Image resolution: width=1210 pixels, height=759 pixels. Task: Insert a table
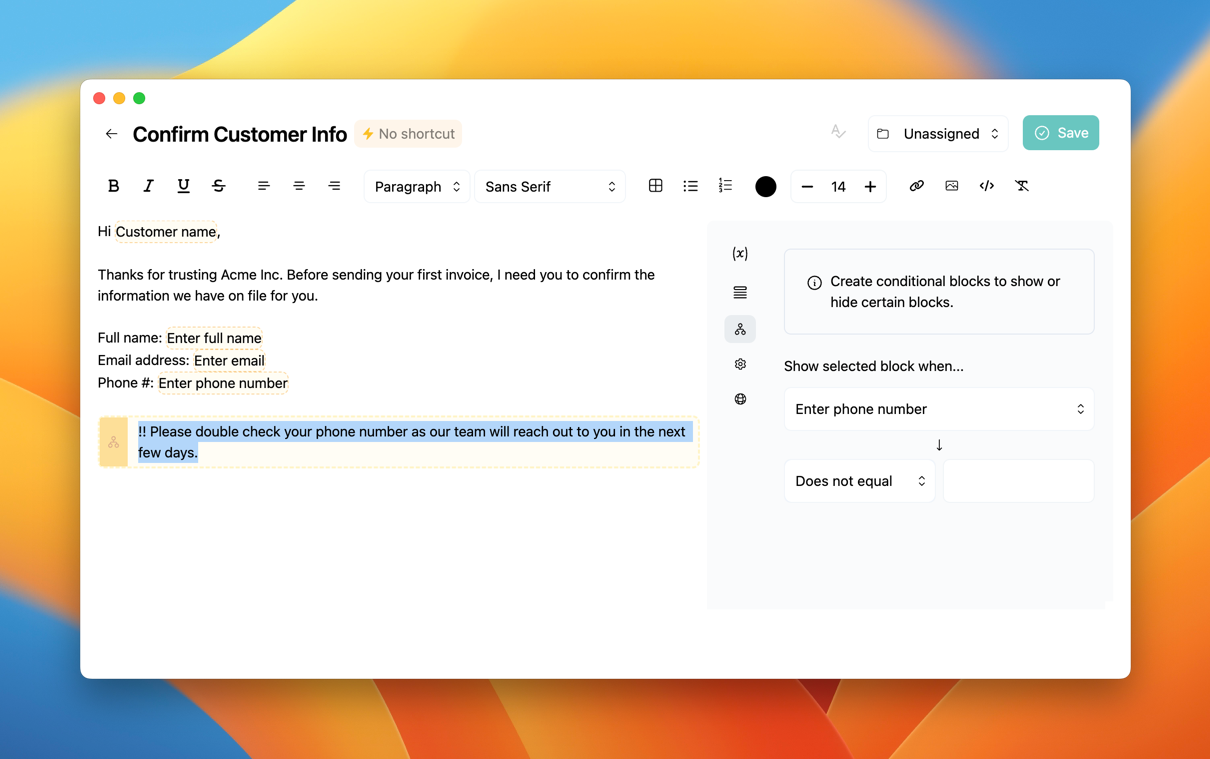pyautogui.click(x=655, y=186)
